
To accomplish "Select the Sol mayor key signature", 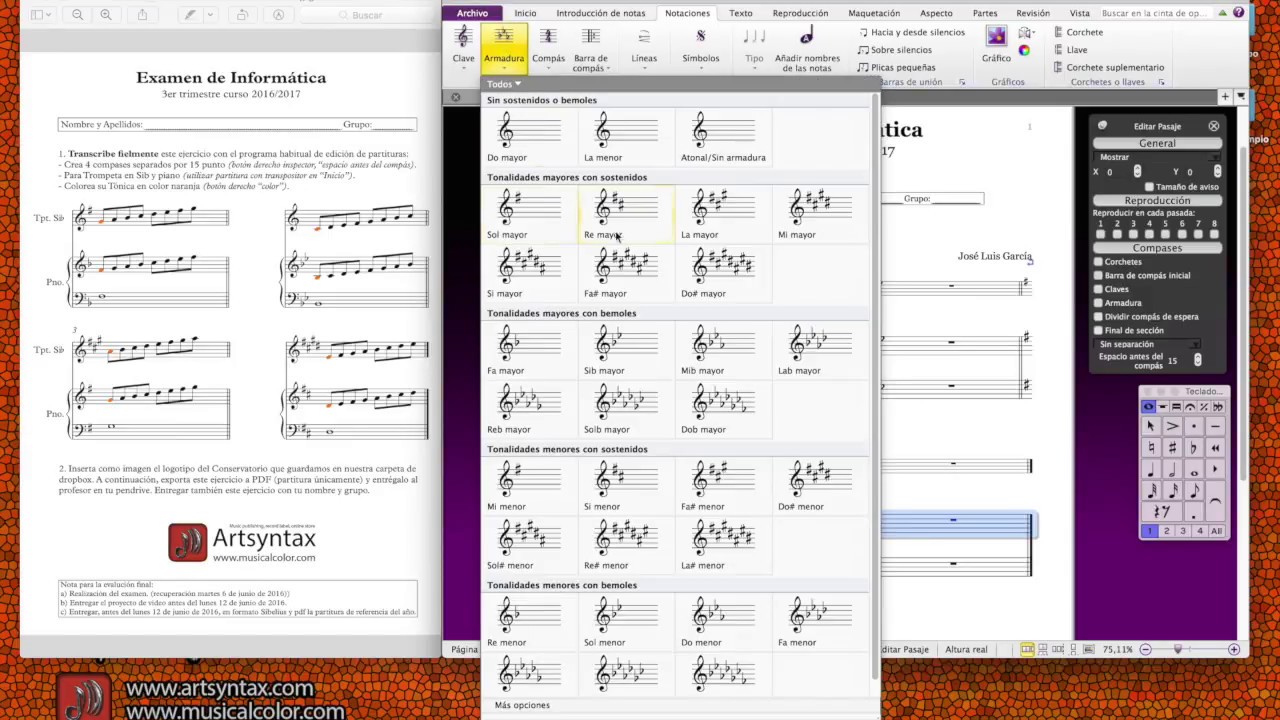I will [528, 214].
